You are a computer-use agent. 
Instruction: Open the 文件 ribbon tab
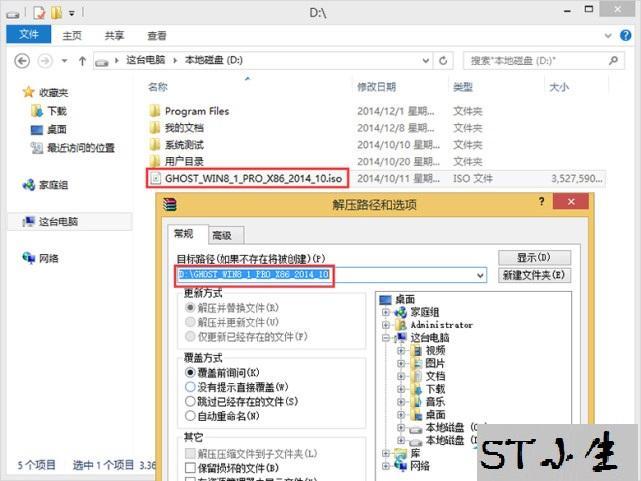(x=29, y=34)
